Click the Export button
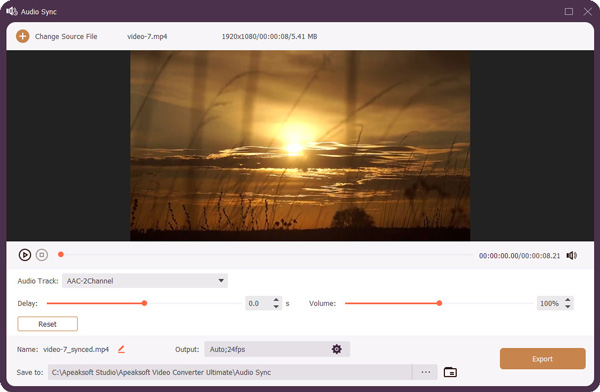600x392 pixels. 543,359
